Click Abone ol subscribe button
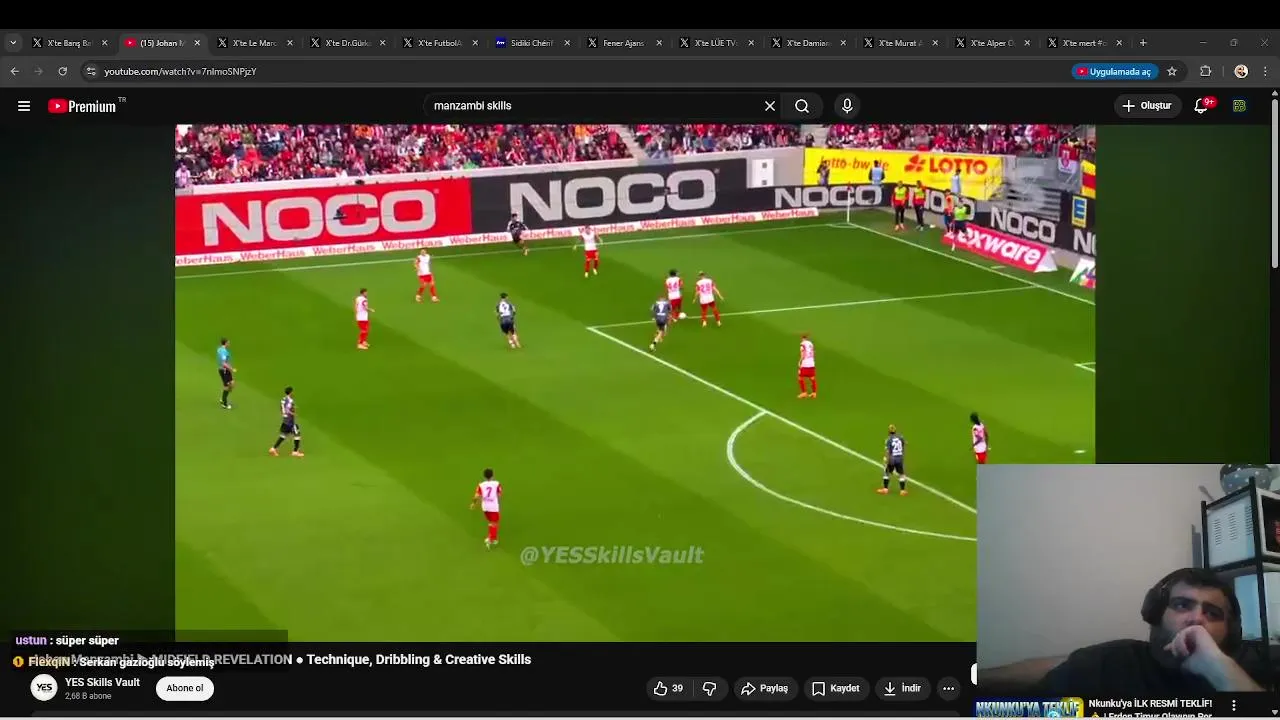The height and width of the screenshot is (720, 1280). (185, 688)
